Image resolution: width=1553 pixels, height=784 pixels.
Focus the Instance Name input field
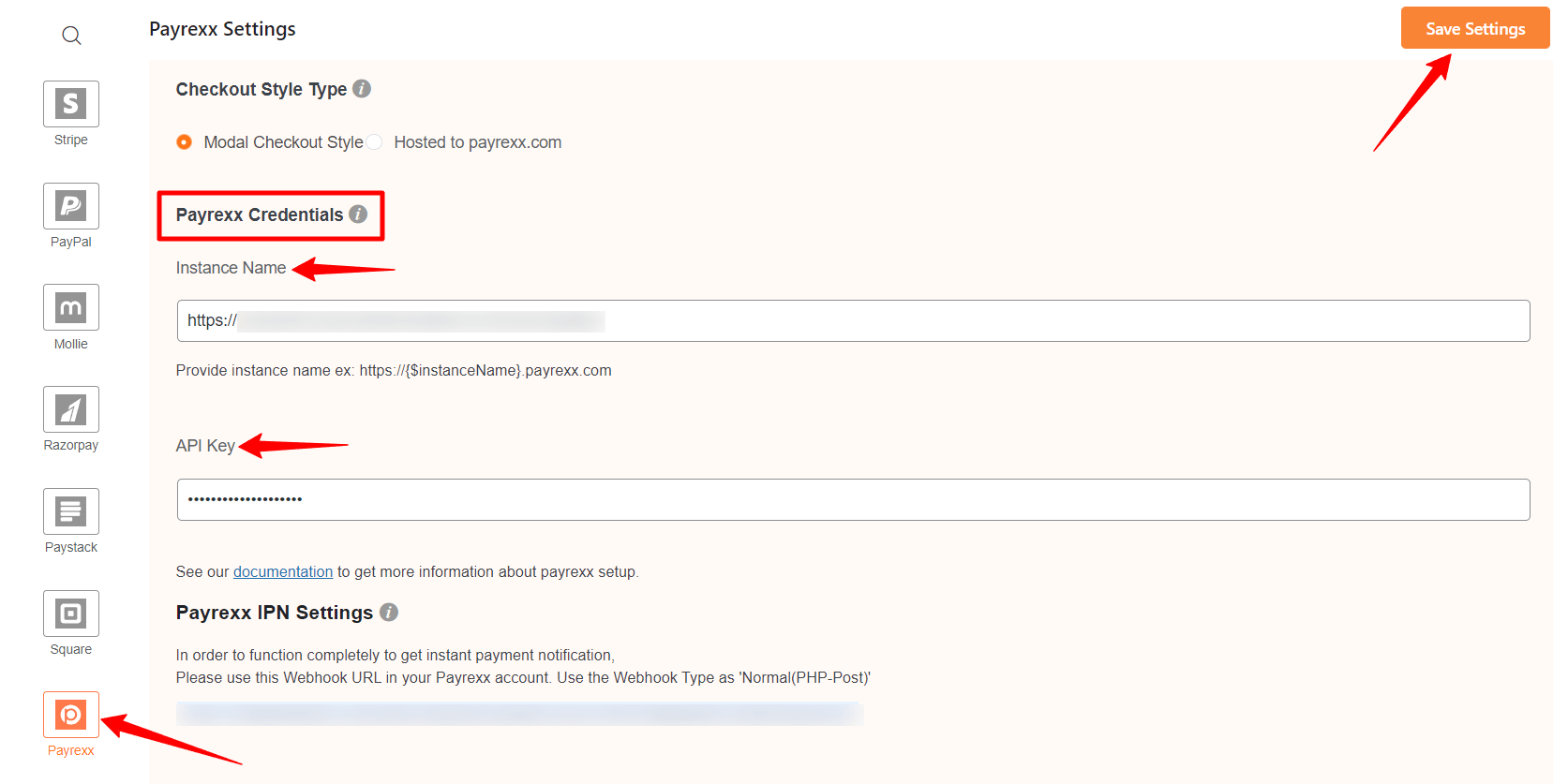pyautogui.click(x=853, y=321)
